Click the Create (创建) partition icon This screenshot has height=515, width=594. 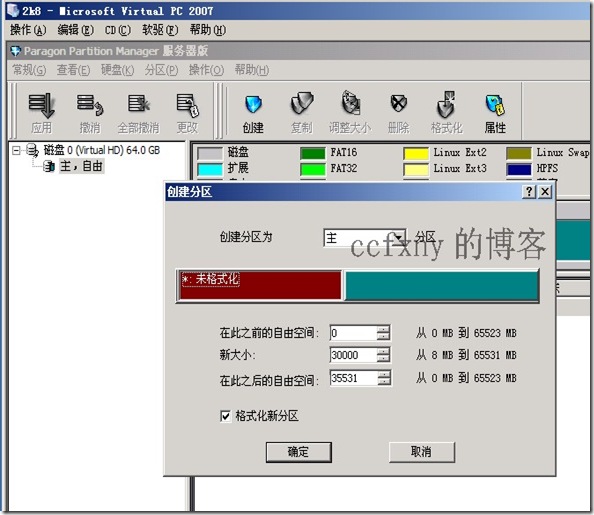tap(253, 105)
